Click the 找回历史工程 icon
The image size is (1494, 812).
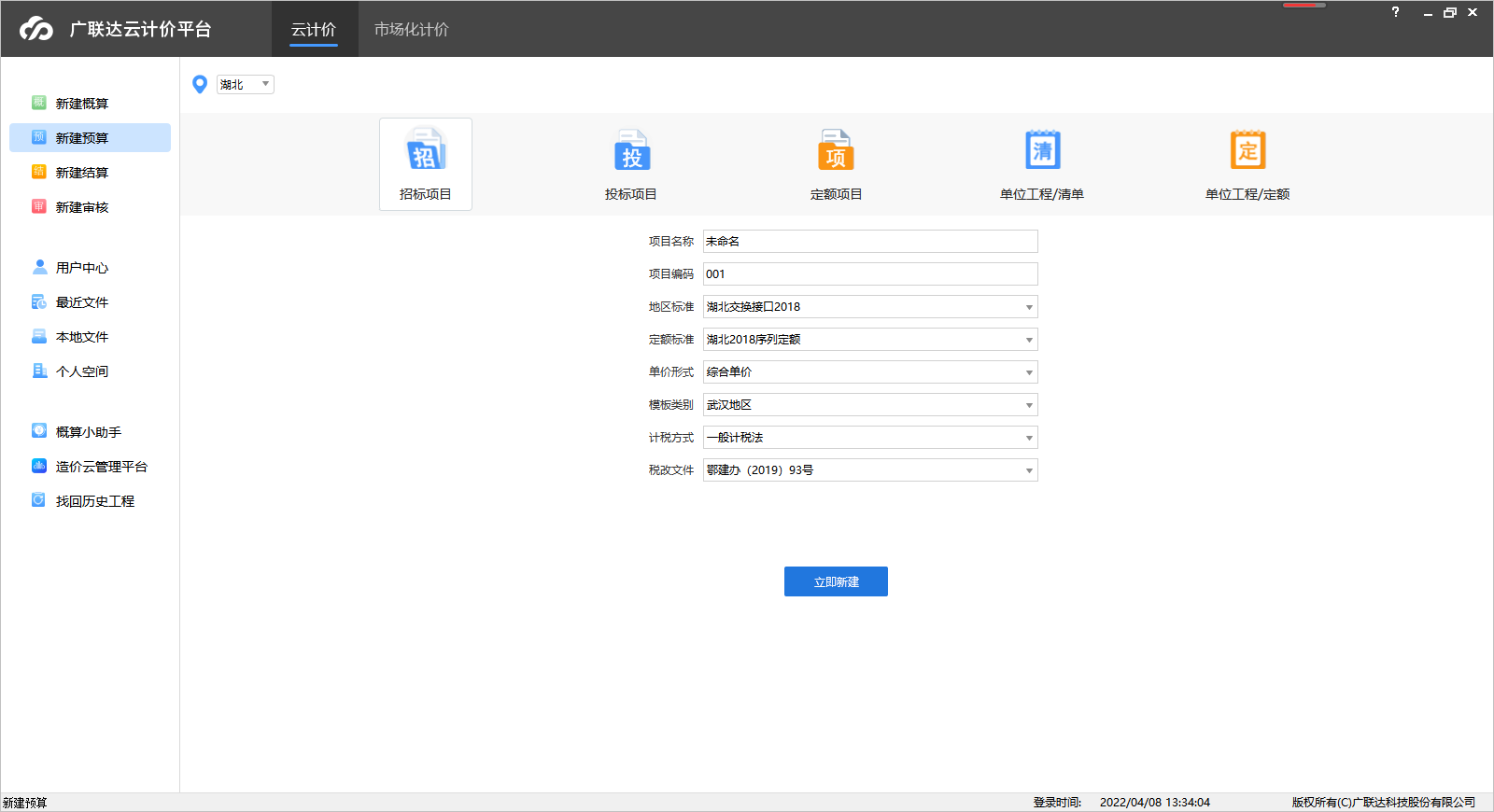(x=39, y=500)
